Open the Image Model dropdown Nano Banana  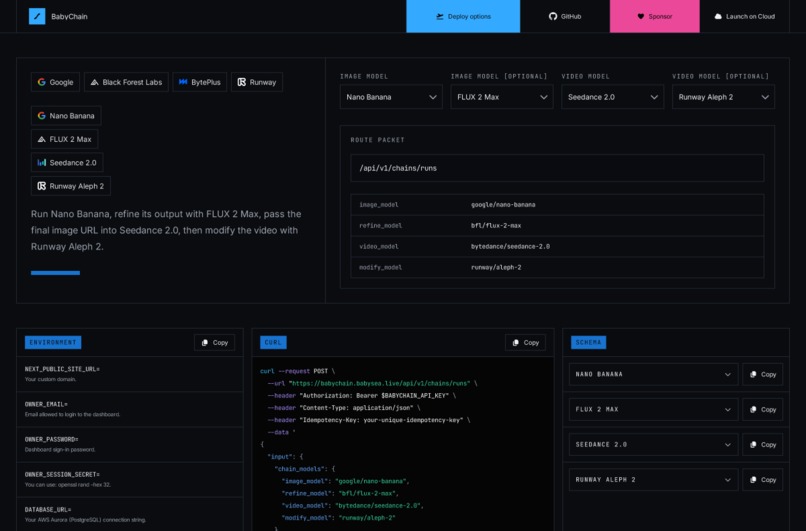point(391,97)
